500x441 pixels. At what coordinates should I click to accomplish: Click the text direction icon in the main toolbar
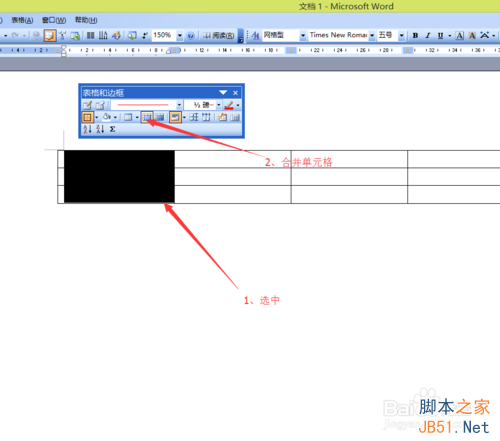coord(103,35)
